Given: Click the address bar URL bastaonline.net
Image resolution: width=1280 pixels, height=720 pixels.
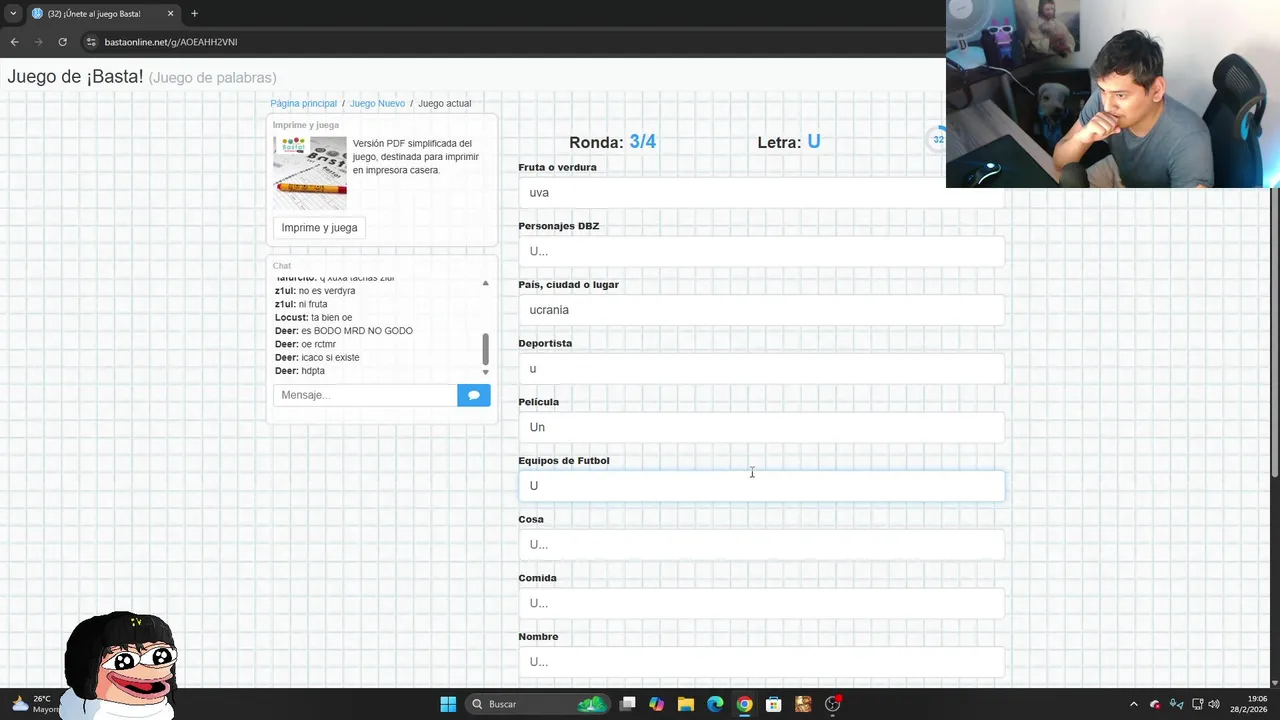Looking at the screenshot, I should coord(171,42).
